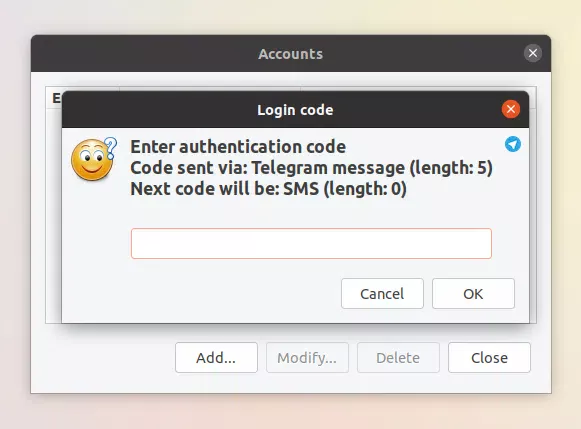Viewport: 581px width, 429px height.
Task: Cancel the login code prompt
Action: pyautogui.click(x=382, y=293)
